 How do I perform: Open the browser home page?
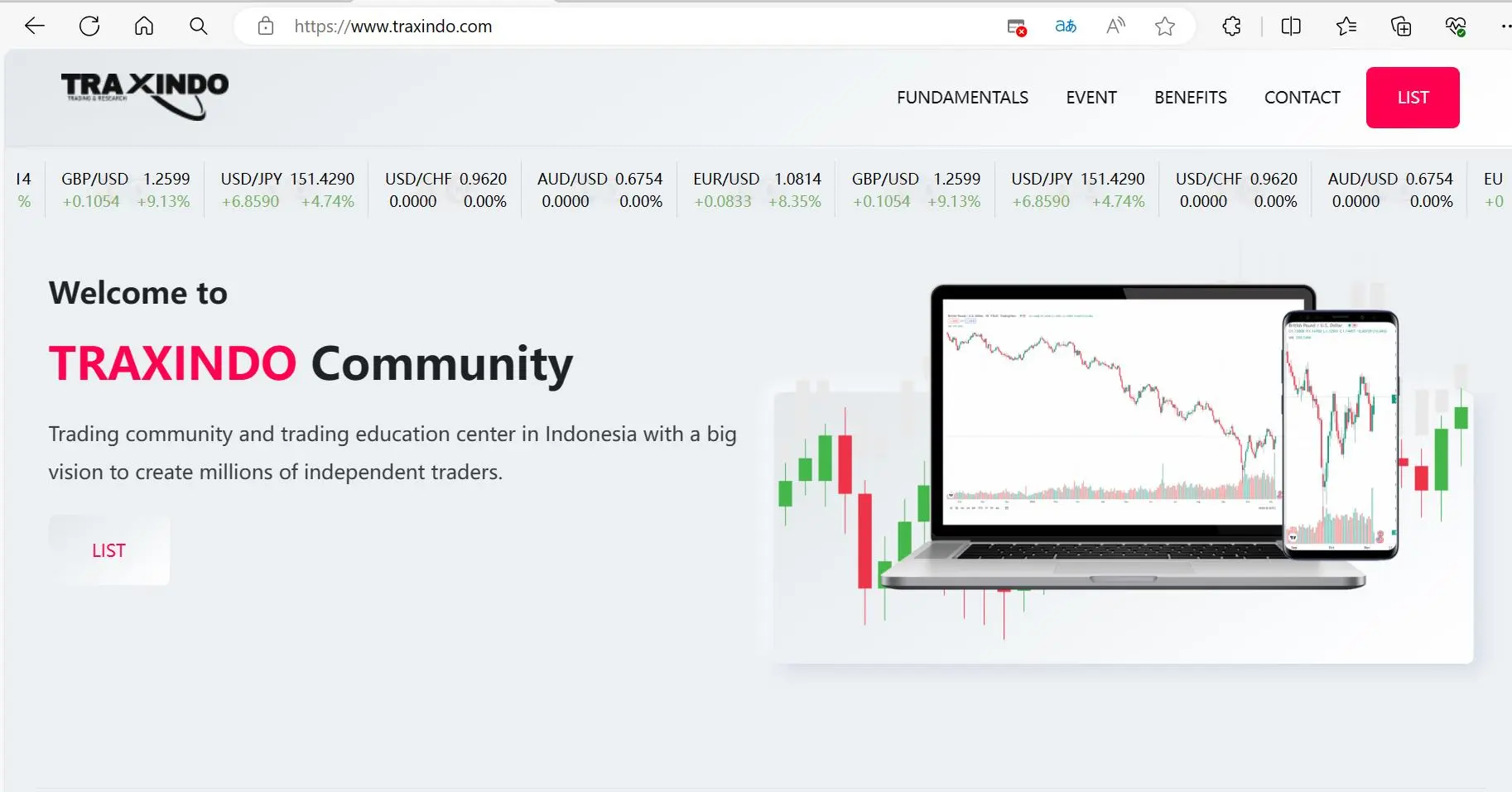click(x=144, y=26)
